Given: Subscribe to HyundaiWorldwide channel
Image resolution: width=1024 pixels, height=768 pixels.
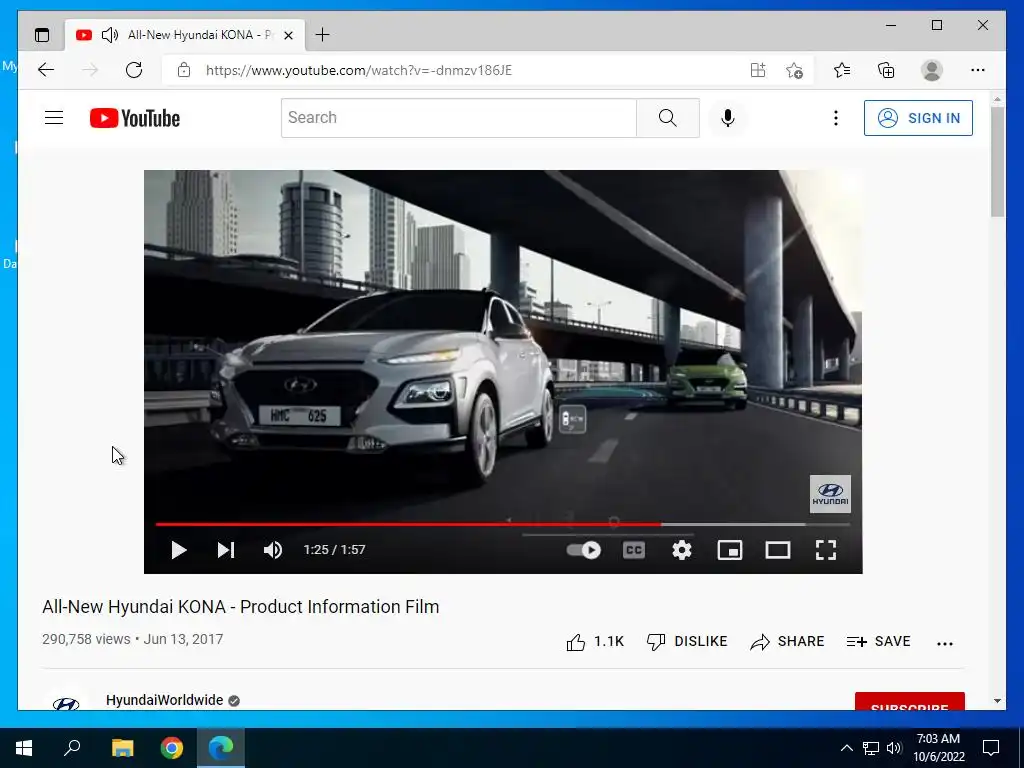Looking at the screenshot, I should pos(910,703).
